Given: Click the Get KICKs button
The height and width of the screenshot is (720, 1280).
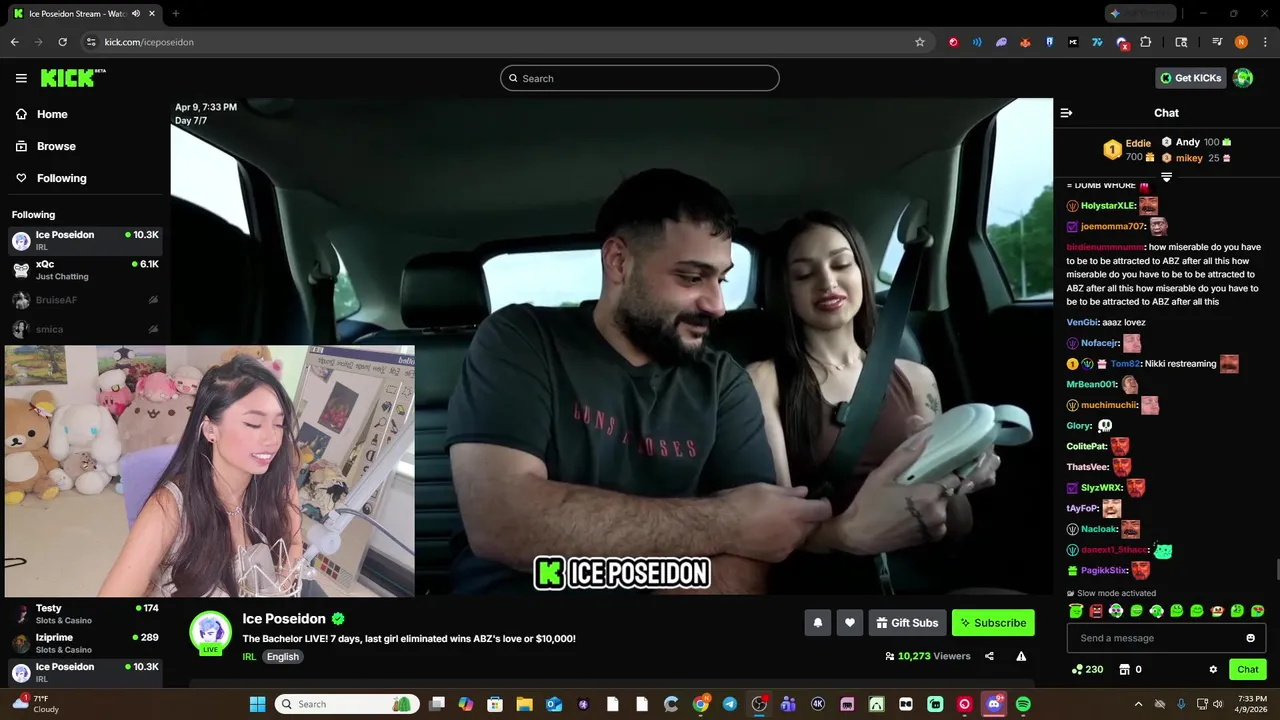Looking at the screenshot, I should 1190,78.
